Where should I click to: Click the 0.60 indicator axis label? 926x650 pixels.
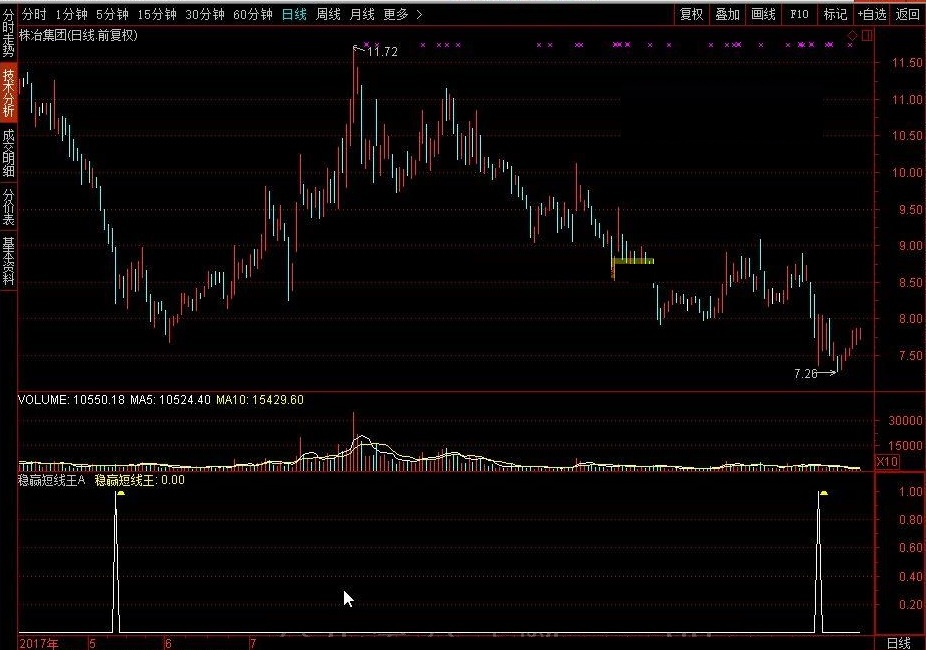pos(910,548)
